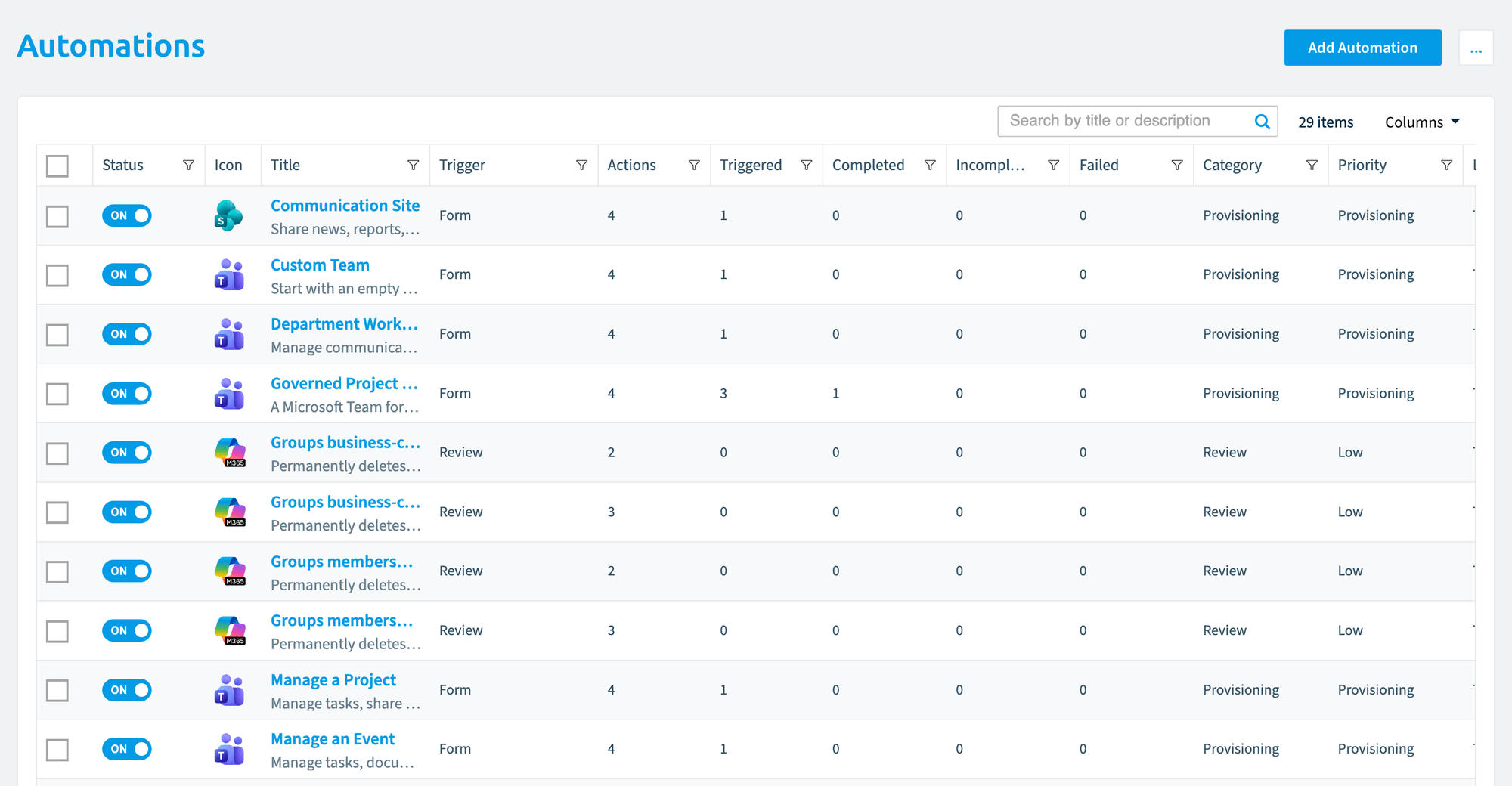Tick the select-all checkbox in header
Screen dimensions: 1512x786
click(x=57, y=166)
